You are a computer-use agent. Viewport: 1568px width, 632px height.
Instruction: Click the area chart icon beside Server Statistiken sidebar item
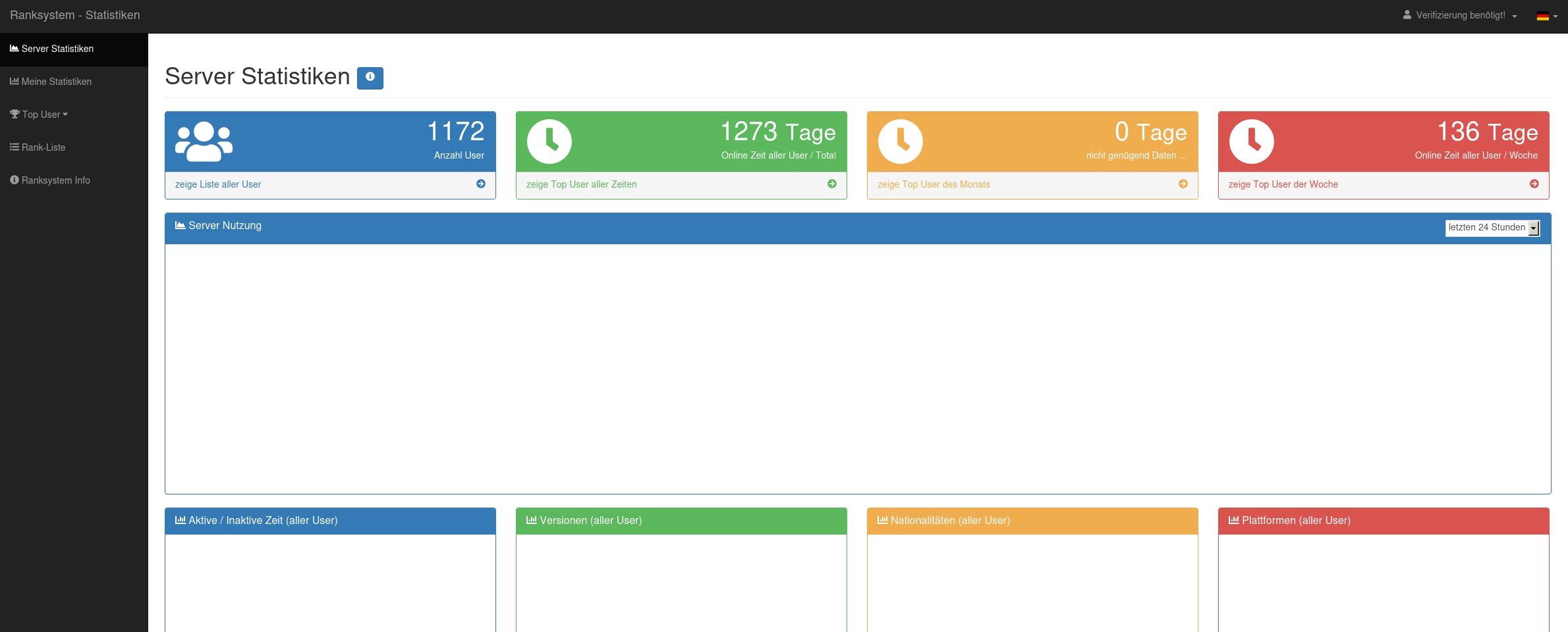tap(14, 48)
